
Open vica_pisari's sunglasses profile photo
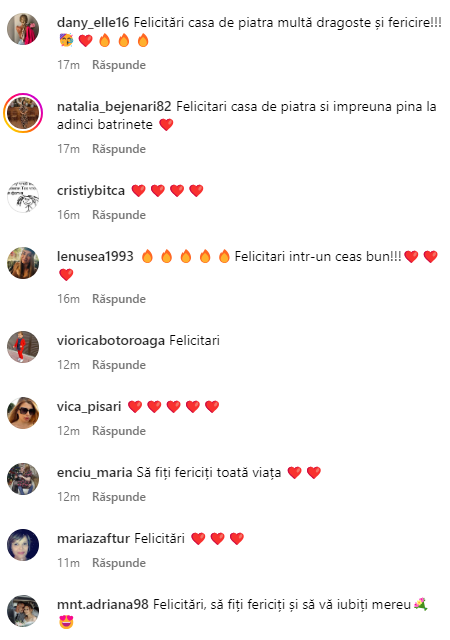23,413
